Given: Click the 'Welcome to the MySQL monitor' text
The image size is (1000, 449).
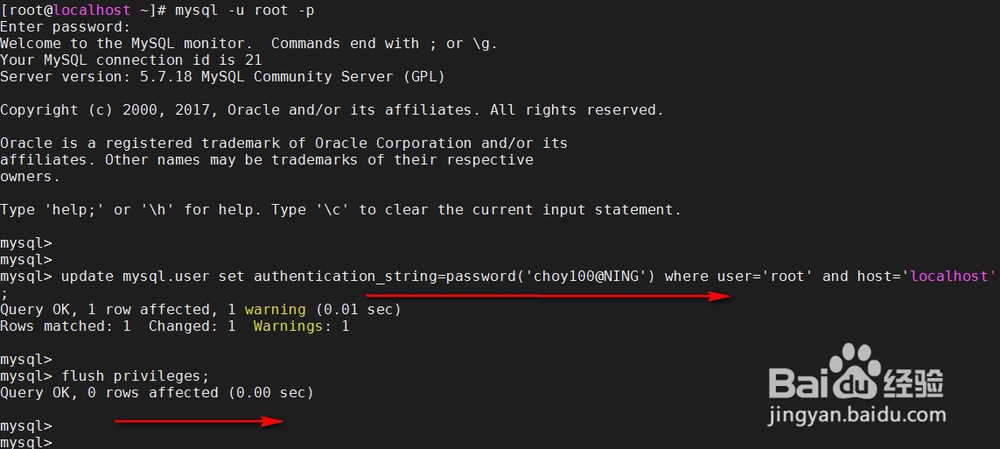Looking at the screenshot, I should tap(131, 43).
